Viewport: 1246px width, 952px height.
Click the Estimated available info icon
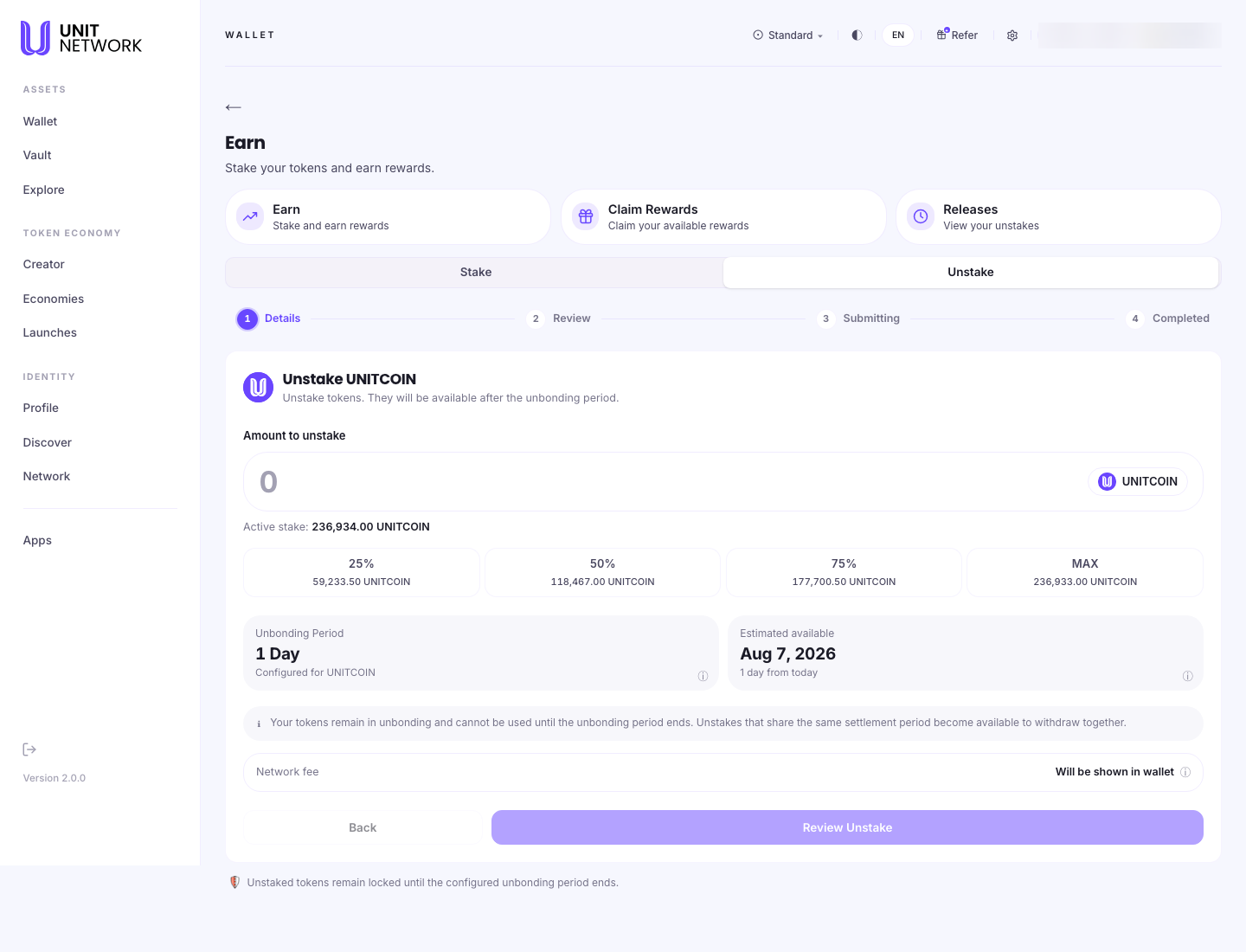coord(1187,676)
